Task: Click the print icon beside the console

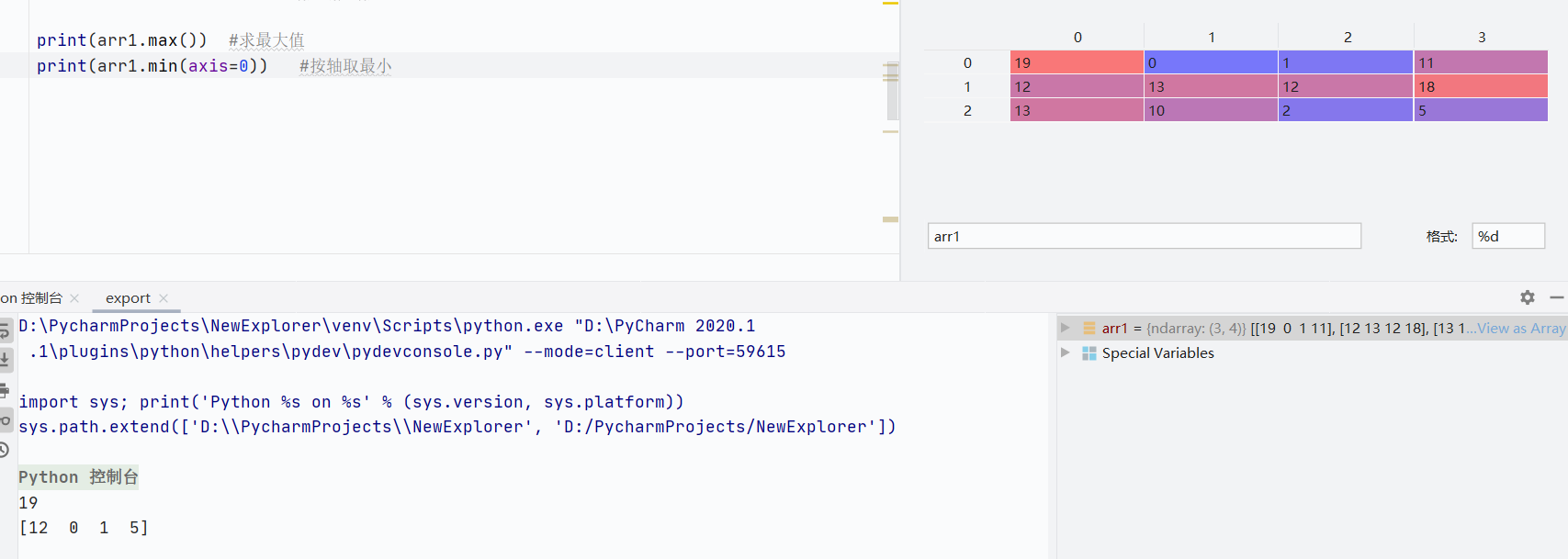Action: 4,390
